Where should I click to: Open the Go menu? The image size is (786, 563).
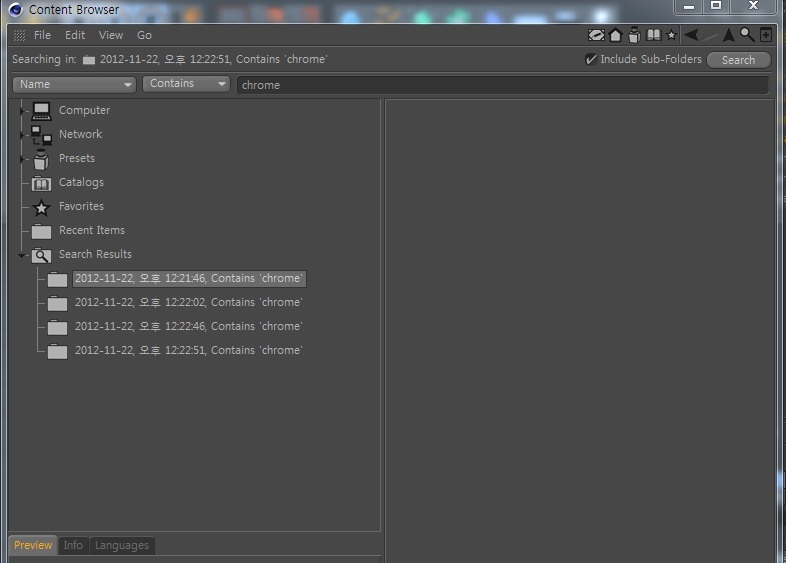[x=144, y=35]
